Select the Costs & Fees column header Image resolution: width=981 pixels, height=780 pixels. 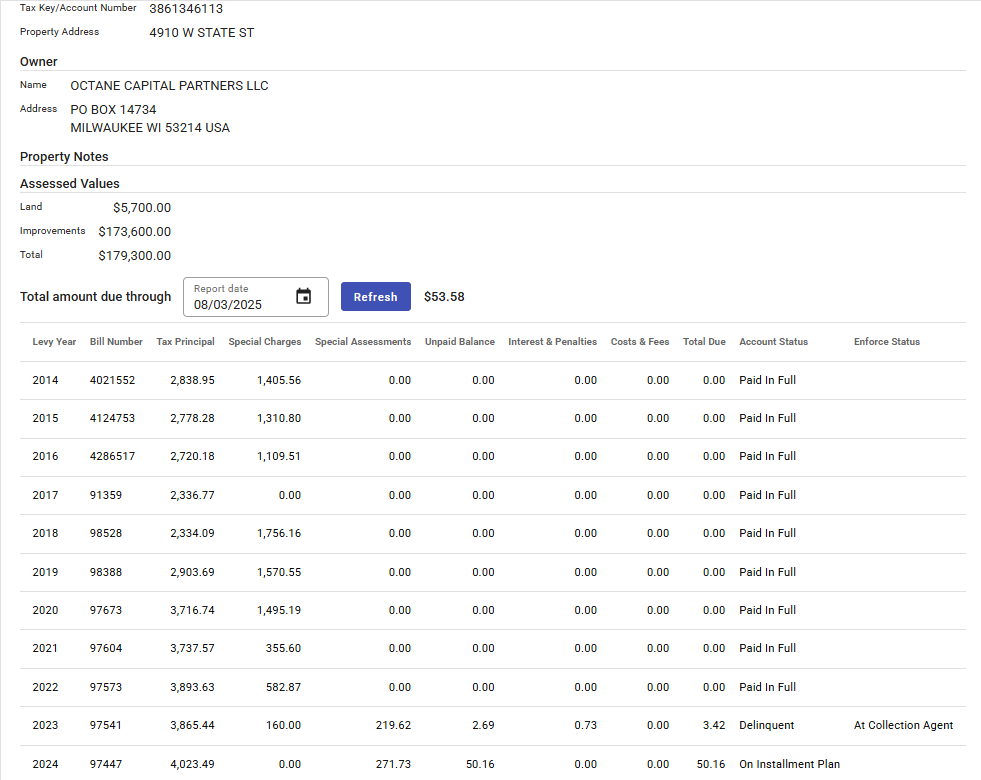point(640,342)
